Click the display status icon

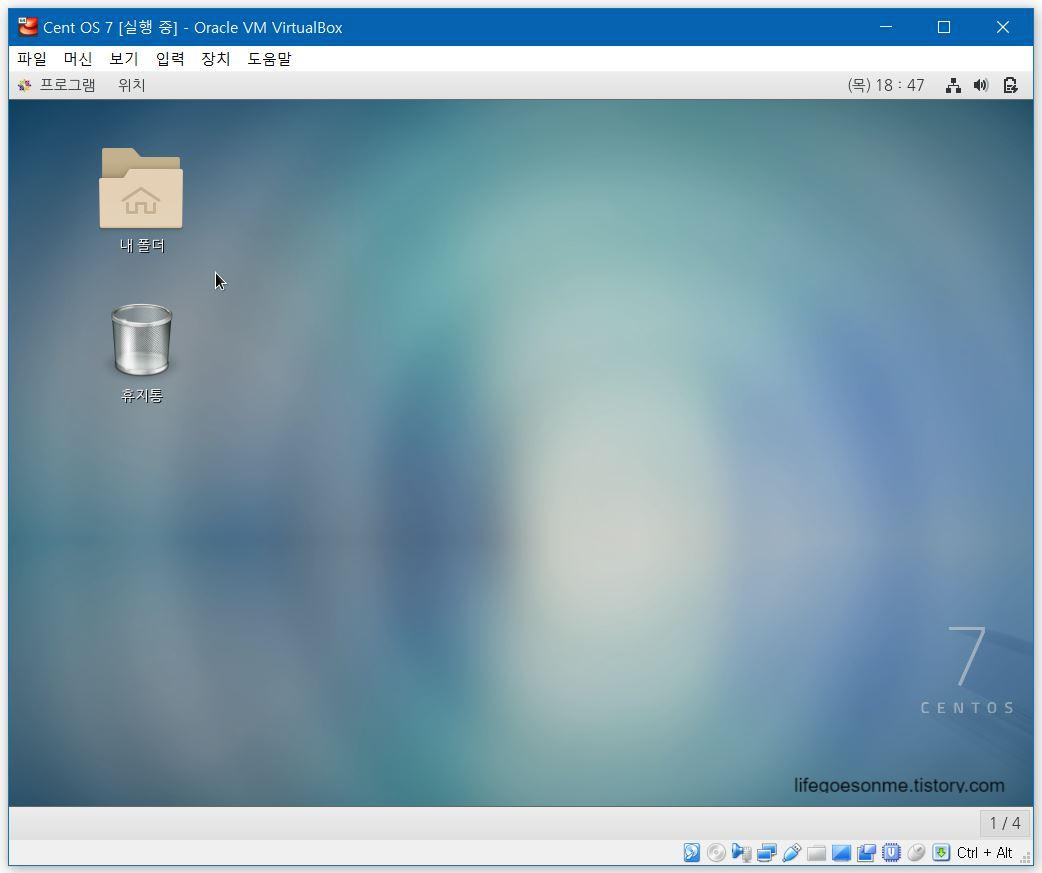point(841,852)
